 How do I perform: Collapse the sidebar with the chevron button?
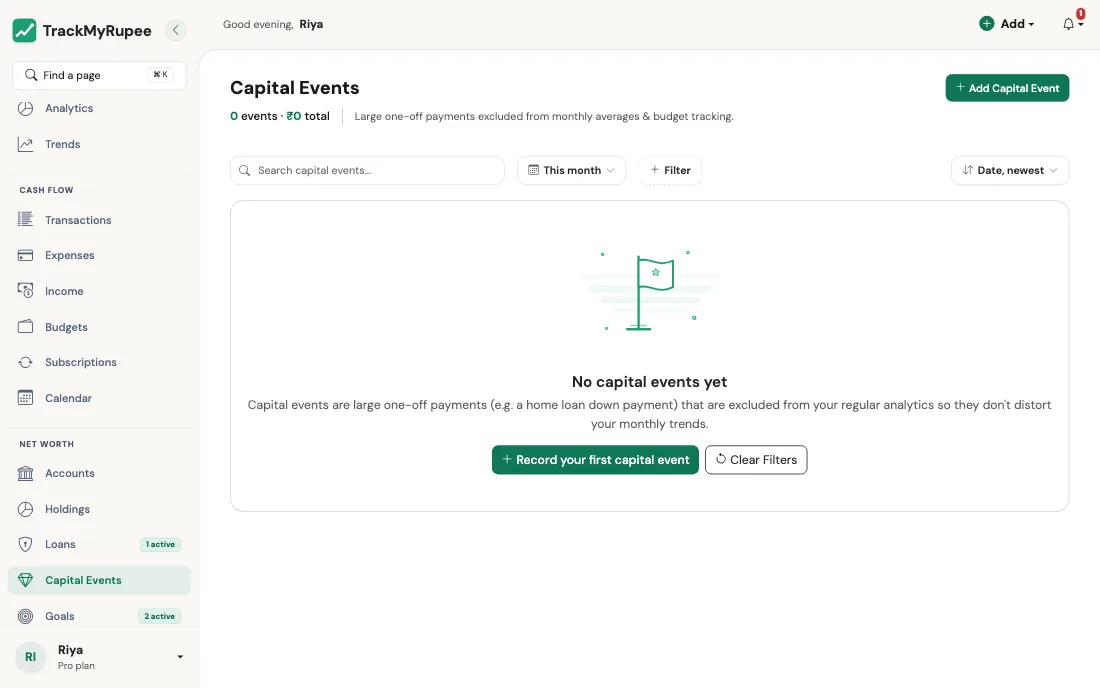(x=175, y=30)
